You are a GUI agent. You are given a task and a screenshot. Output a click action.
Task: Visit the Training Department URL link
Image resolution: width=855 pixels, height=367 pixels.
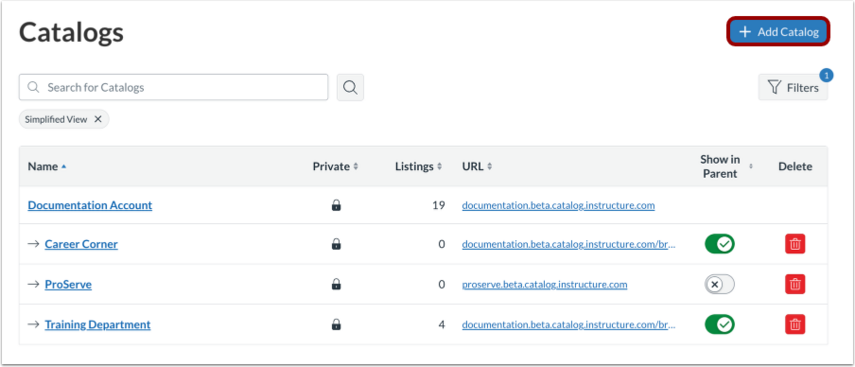[x=569, y=324]
